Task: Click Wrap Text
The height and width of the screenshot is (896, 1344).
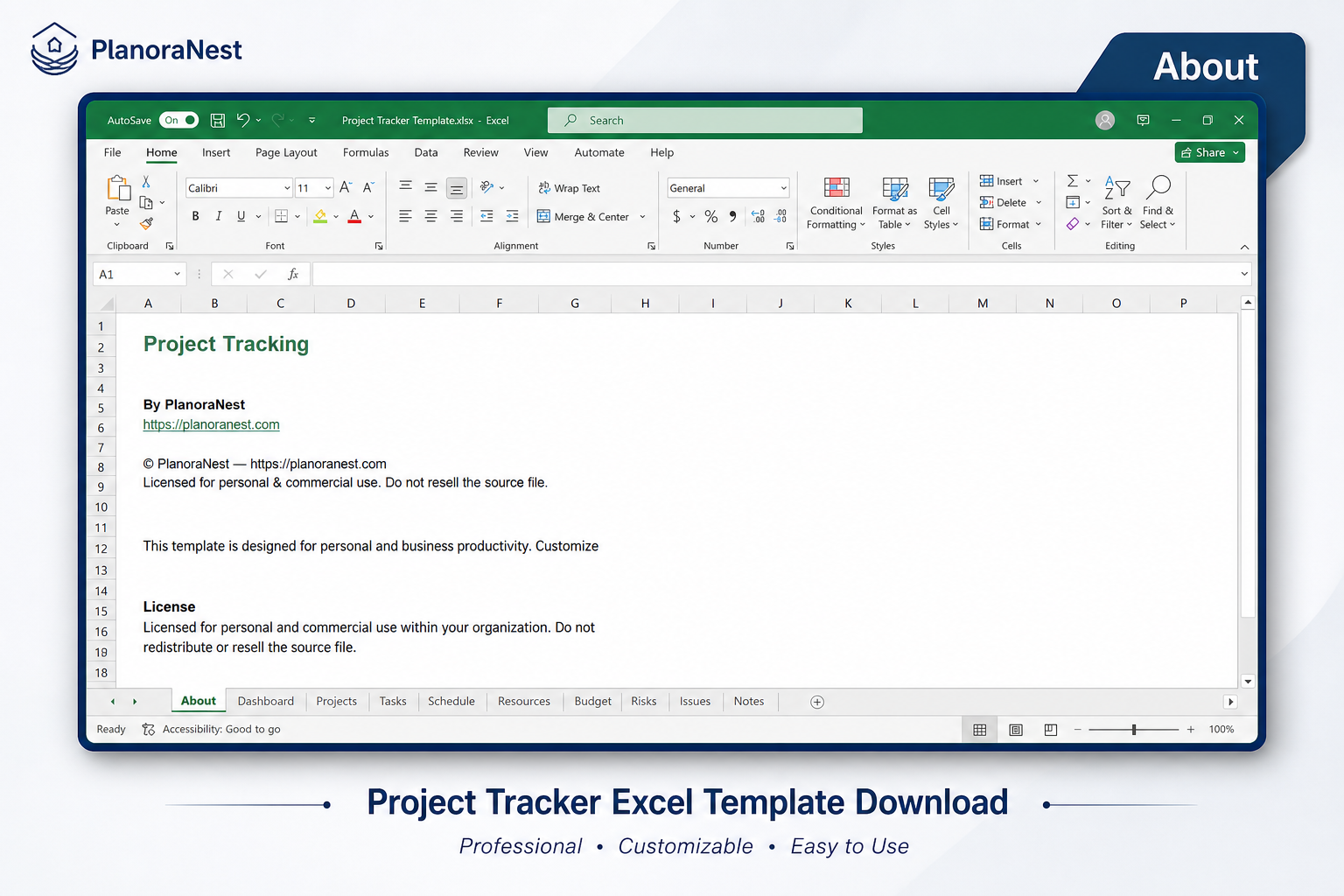Action: pos(570,188)
